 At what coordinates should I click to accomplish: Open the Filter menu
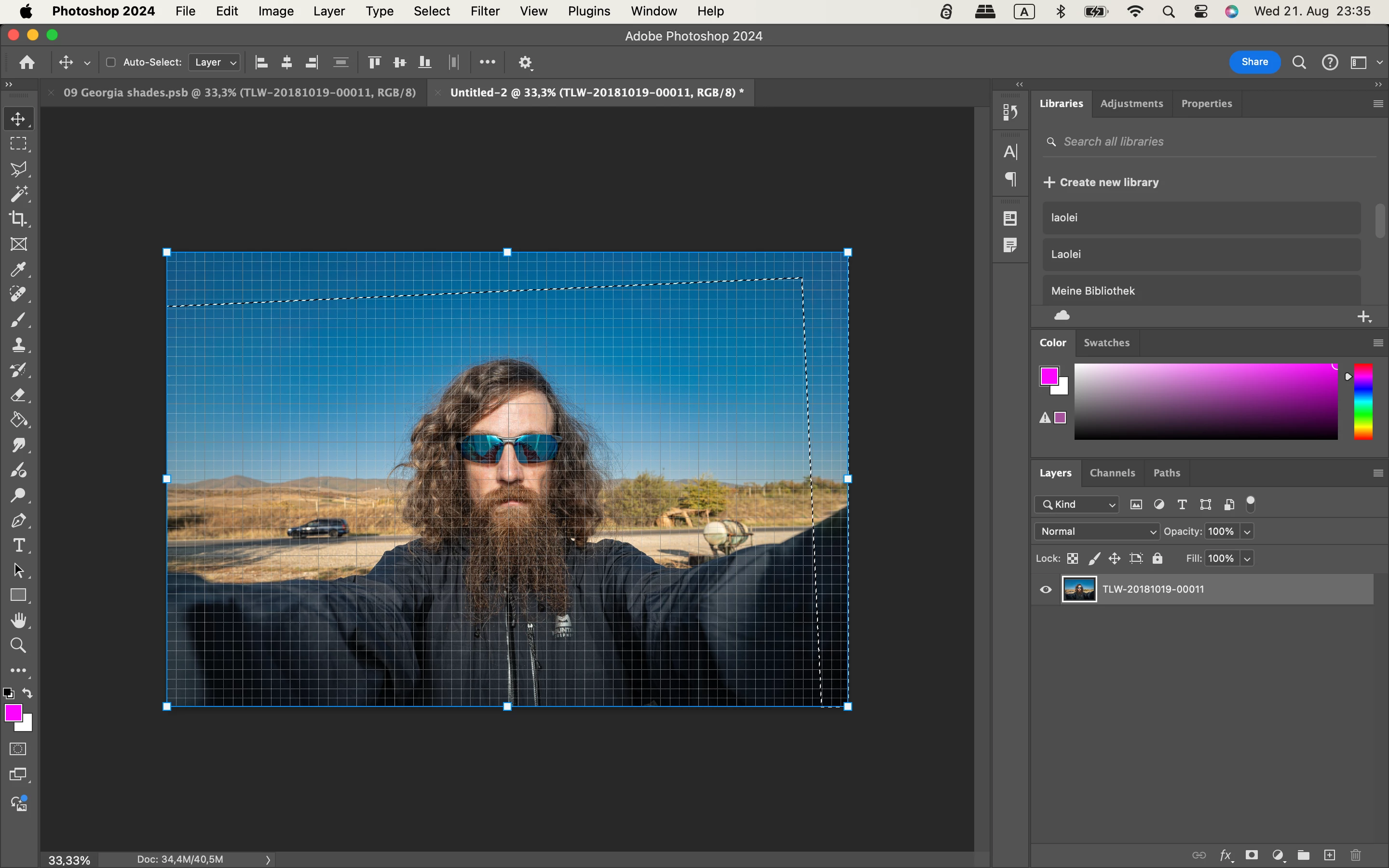pyautogui.click(x=484, y=11)
